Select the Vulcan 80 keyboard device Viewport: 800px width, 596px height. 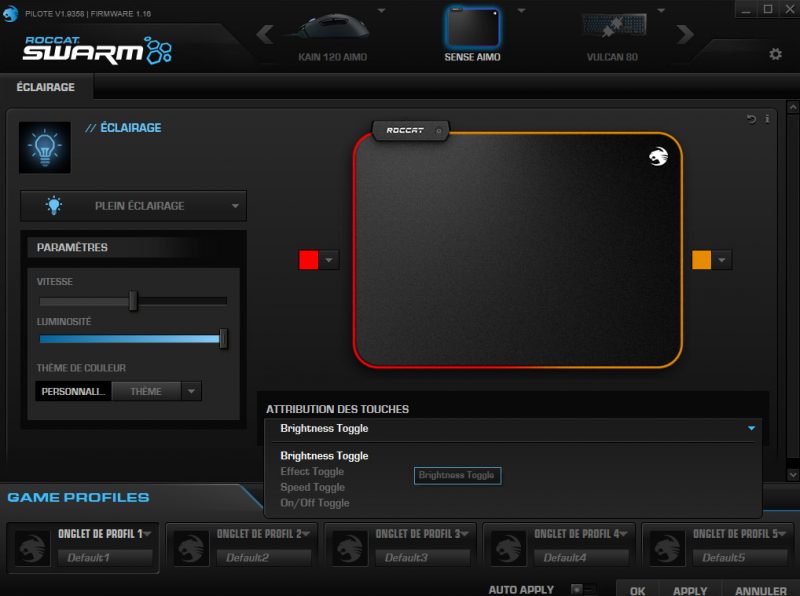pyautogui.click(x=612, y=35)
